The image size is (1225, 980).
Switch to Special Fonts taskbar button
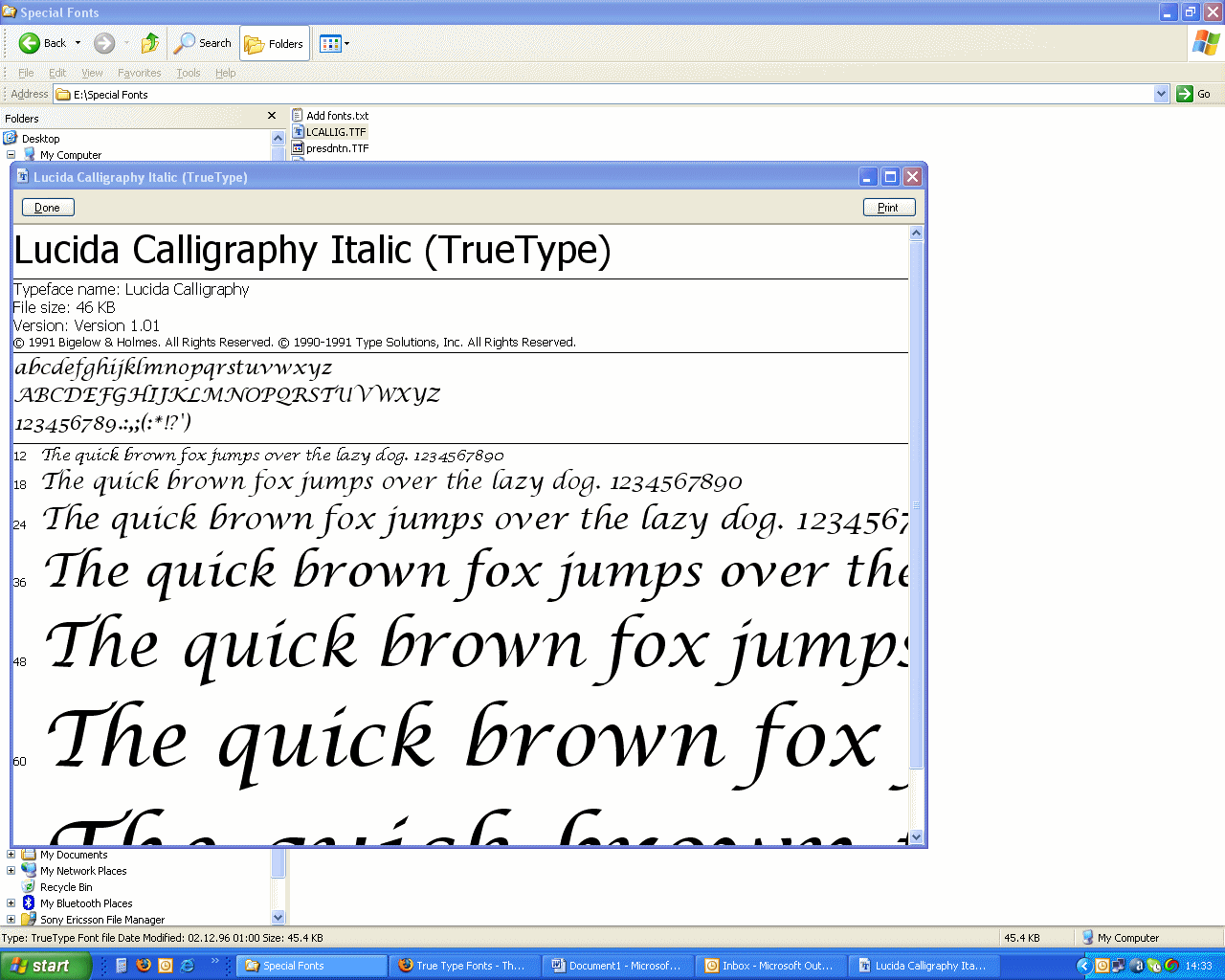(312, 966)
